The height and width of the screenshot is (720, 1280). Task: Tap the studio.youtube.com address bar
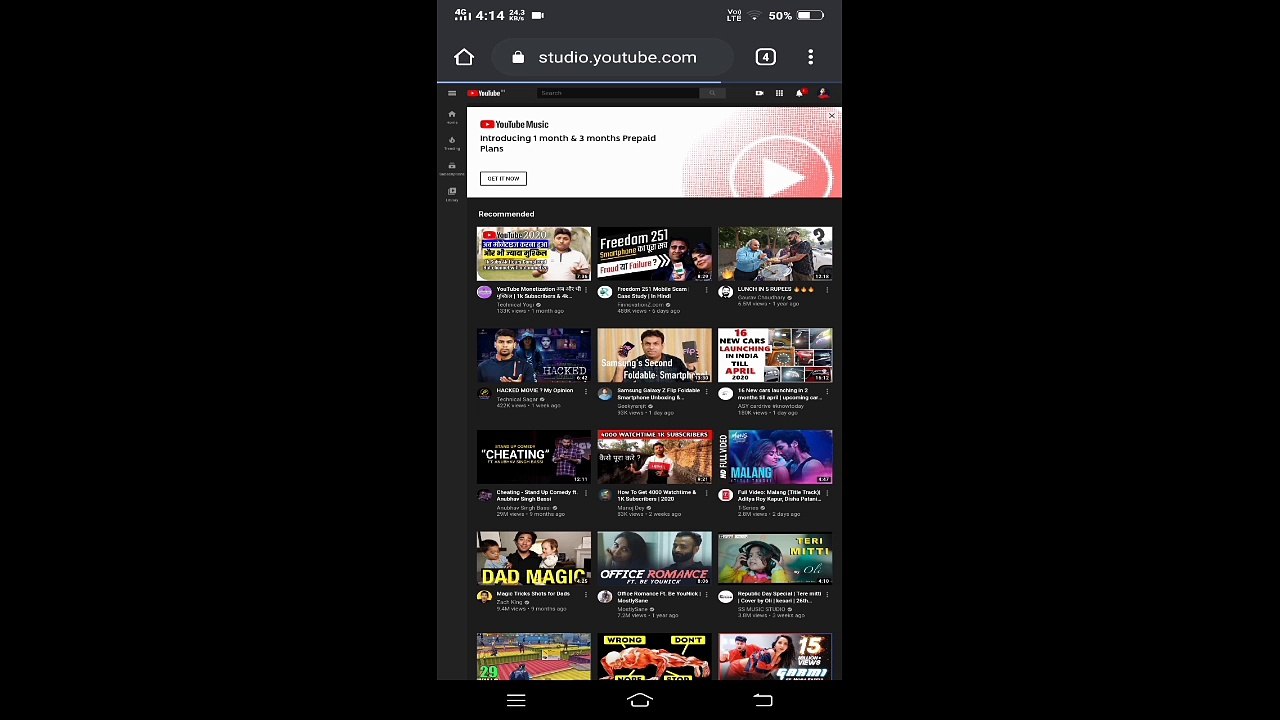point(613,57)
